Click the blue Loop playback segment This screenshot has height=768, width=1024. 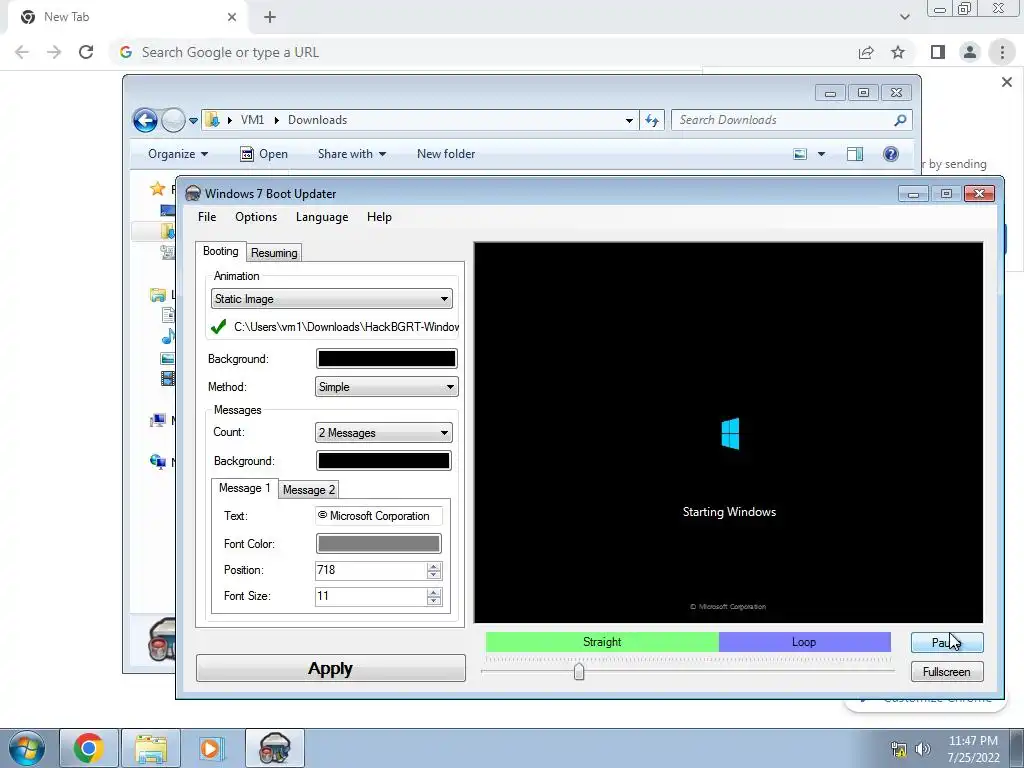coord(805,642)
